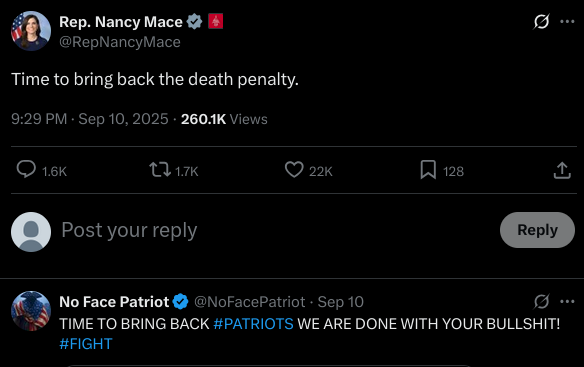Bookmark the post with bookmark icon
This screenshot has height=367, width=584.
[428, 170]
